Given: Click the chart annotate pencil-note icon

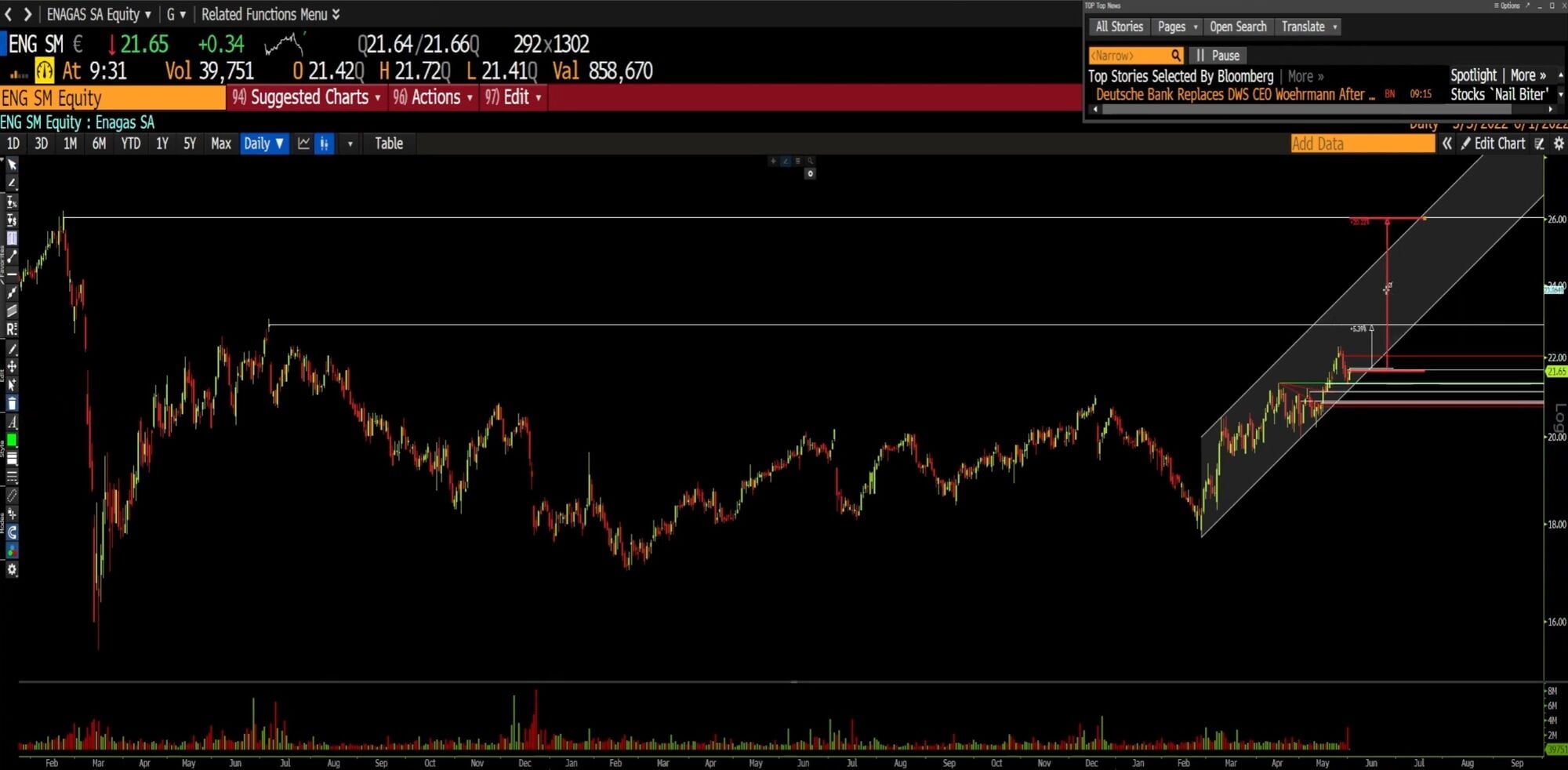Looking at the screenshot, I should point(1540,143).
